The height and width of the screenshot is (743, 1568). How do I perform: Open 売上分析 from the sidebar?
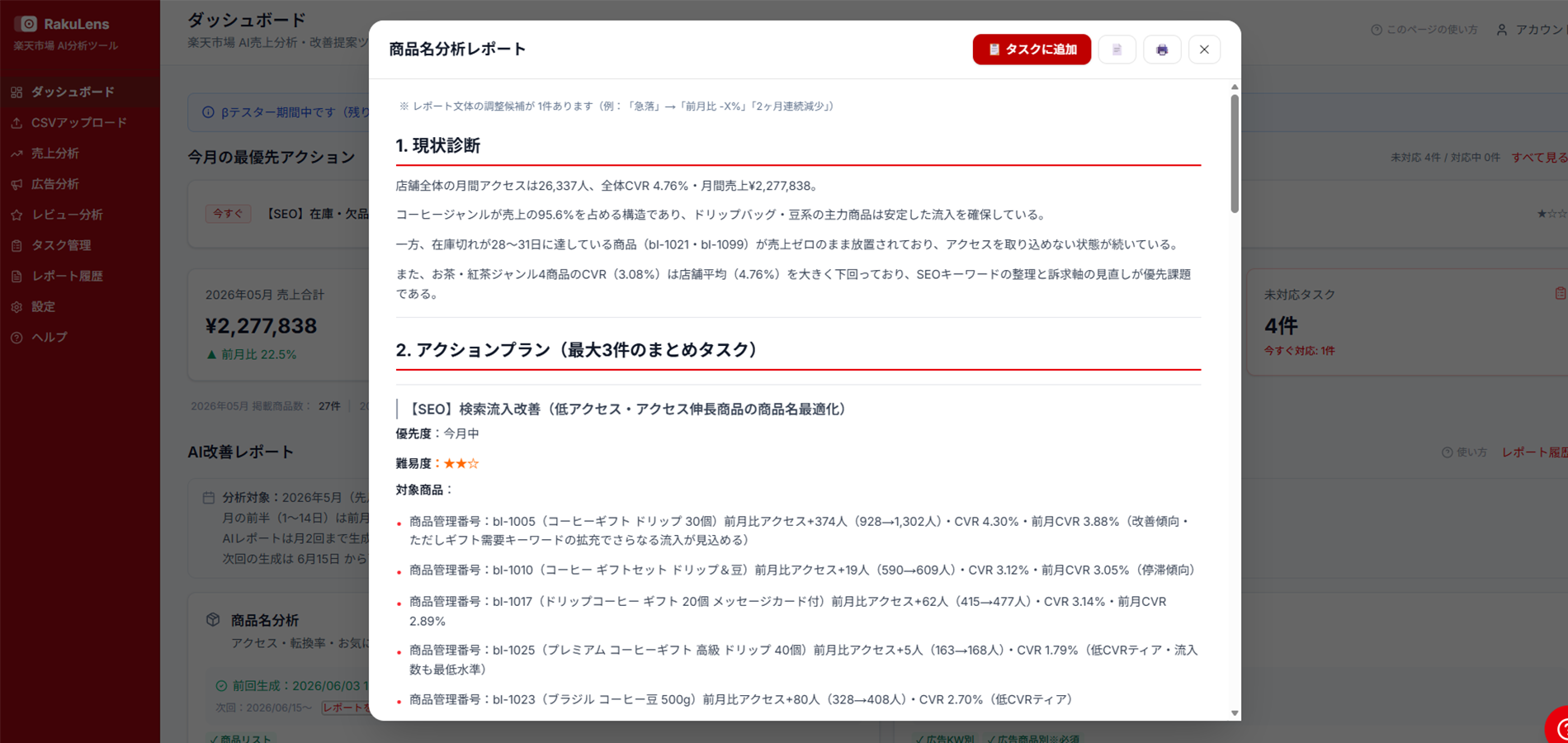click(x=80, y=153)
